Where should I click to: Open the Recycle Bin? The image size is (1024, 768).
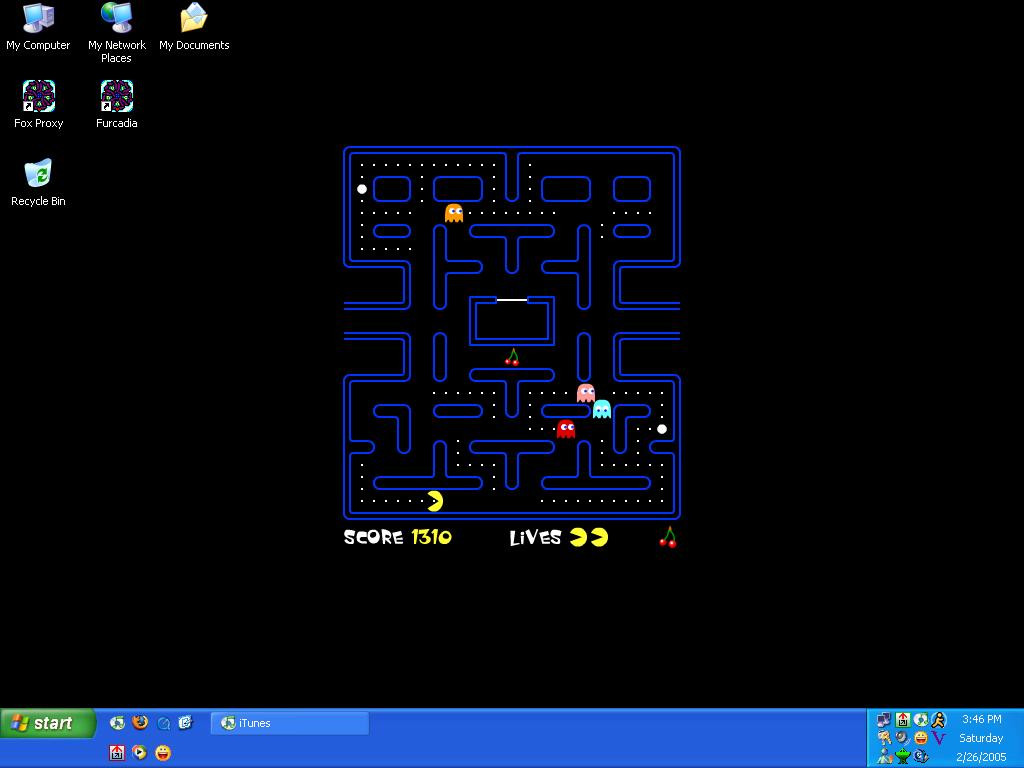pos(38,182)
